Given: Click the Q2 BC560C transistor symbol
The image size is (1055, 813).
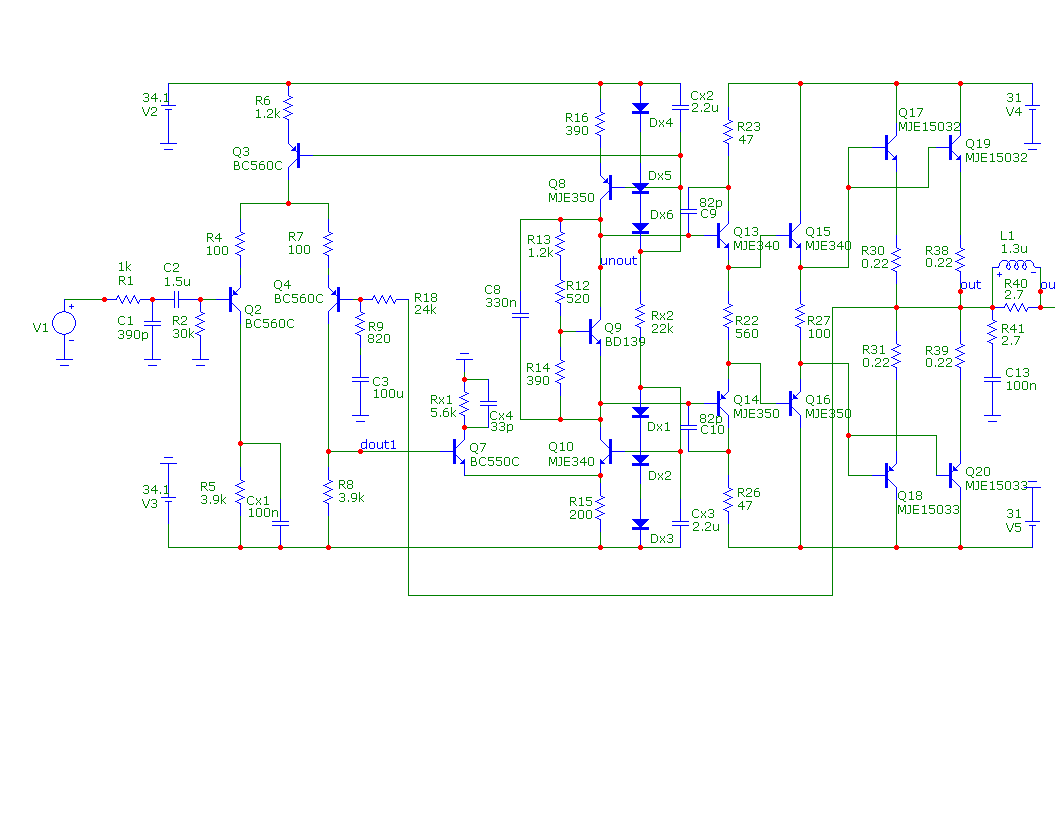Looking at the screenshot, I should (235, 299).
